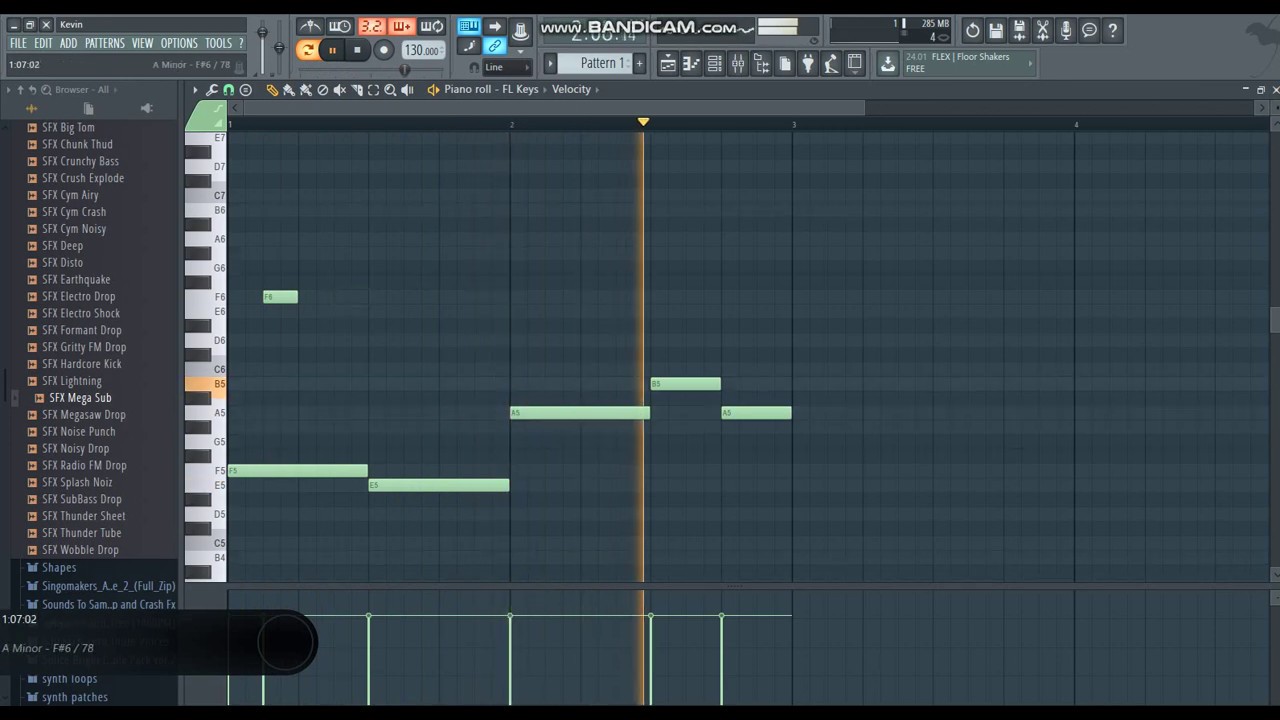Expand the Shapes folder
The width and height of the screenshot is (1280, 720).
pos(59,567)
